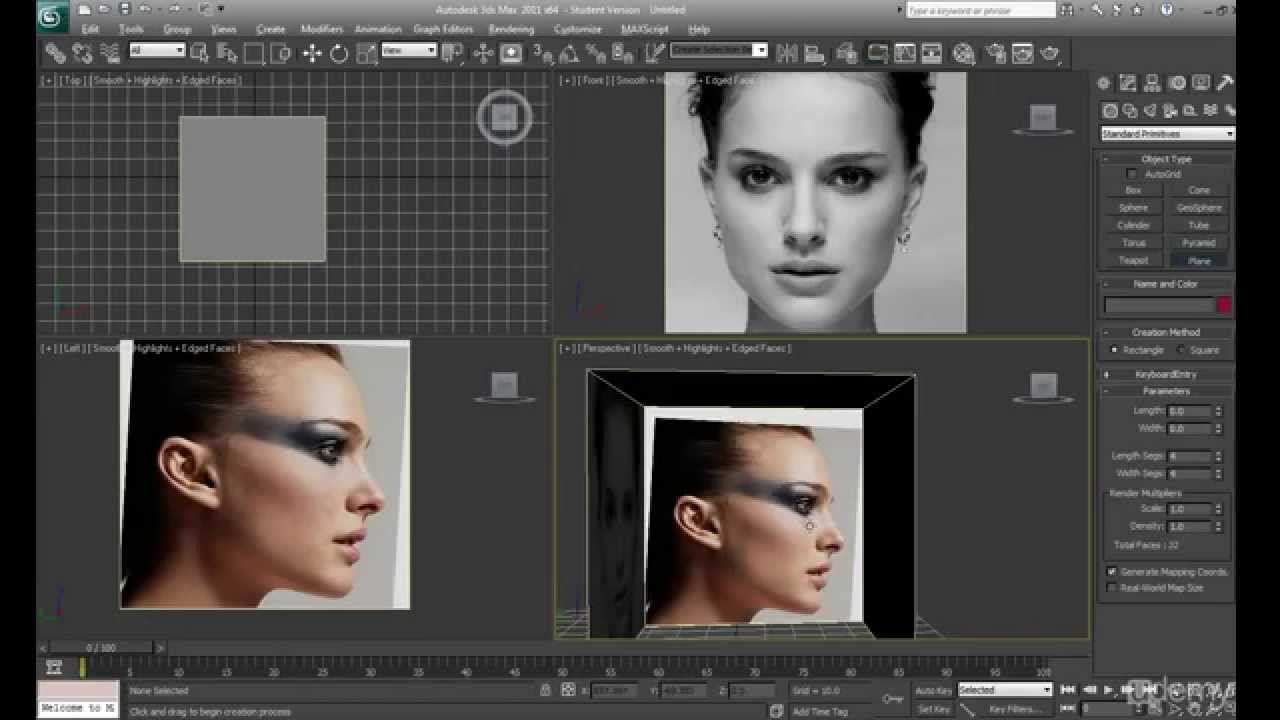This screenshot has width=1280, height=720.
Task: Select the Square creation method
Action: coord(1181,350)
